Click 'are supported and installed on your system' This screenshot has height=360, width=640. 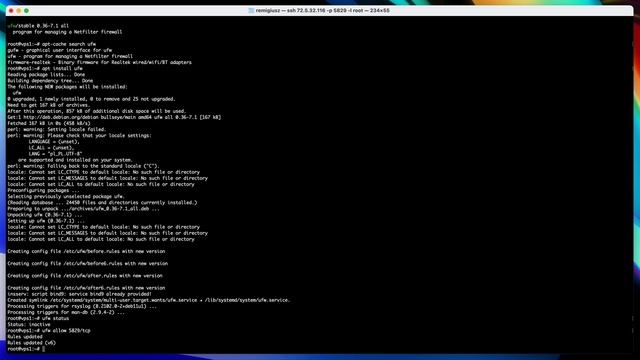[x=75, y=160]
